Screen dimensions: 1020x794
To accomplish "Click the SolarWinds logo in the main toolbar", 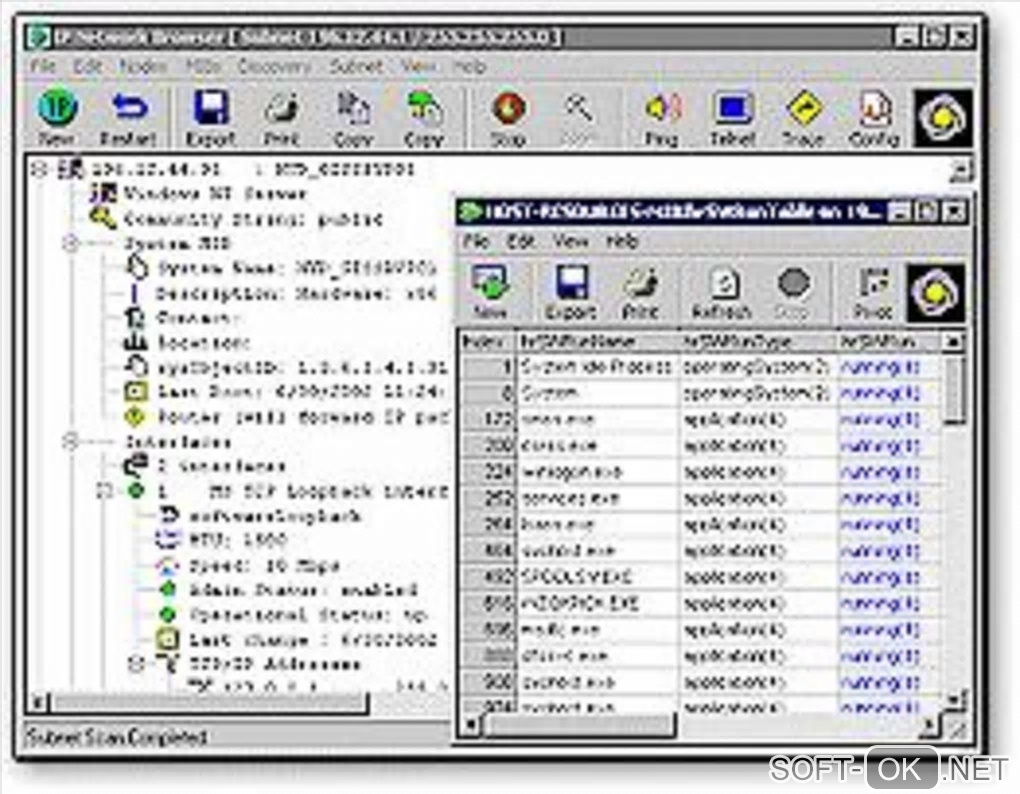I will point(943,118).
